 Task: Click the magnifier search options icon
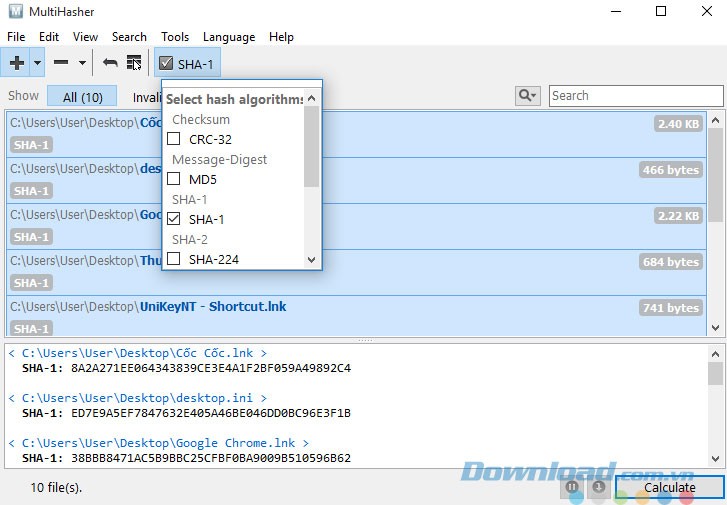(527, 96)
